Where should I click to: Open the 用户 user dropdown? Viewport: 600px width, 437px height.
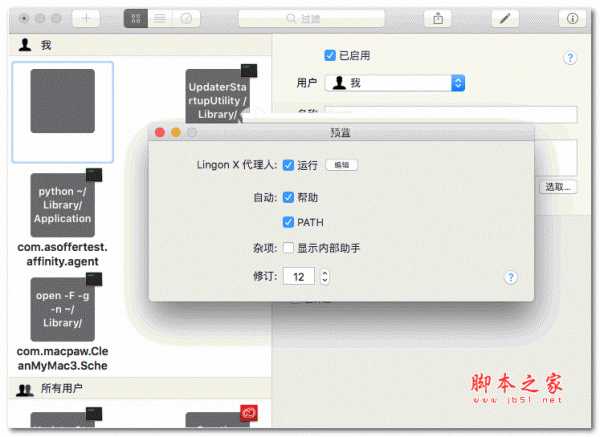(x=395, y=83)
